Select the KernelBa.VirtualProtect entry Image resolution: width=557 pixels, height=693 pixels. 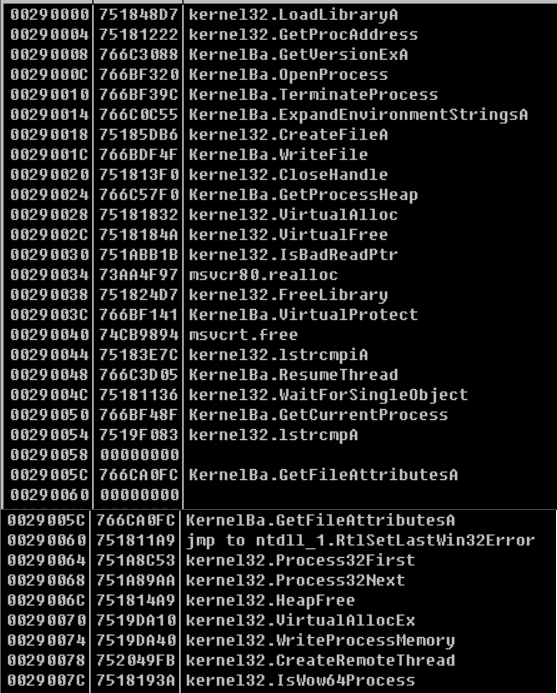(x=303, y=315)
